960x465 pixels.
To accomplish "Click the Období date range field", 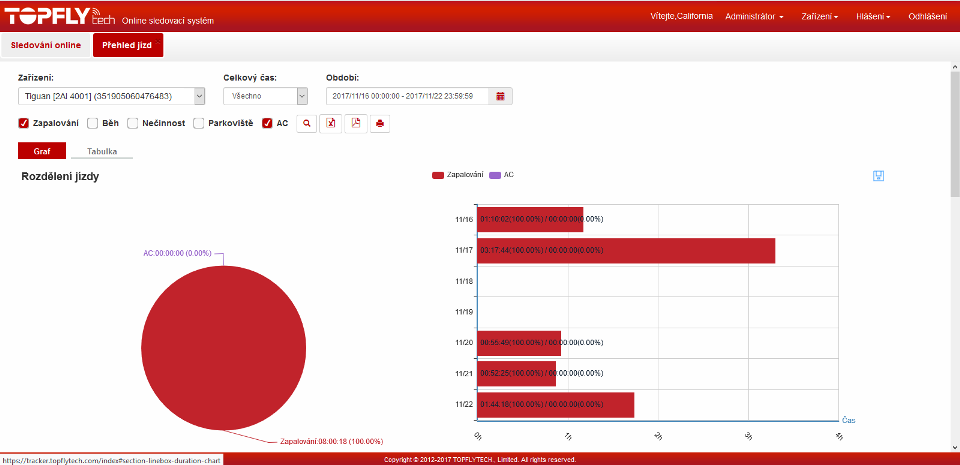I will (408, 96).
